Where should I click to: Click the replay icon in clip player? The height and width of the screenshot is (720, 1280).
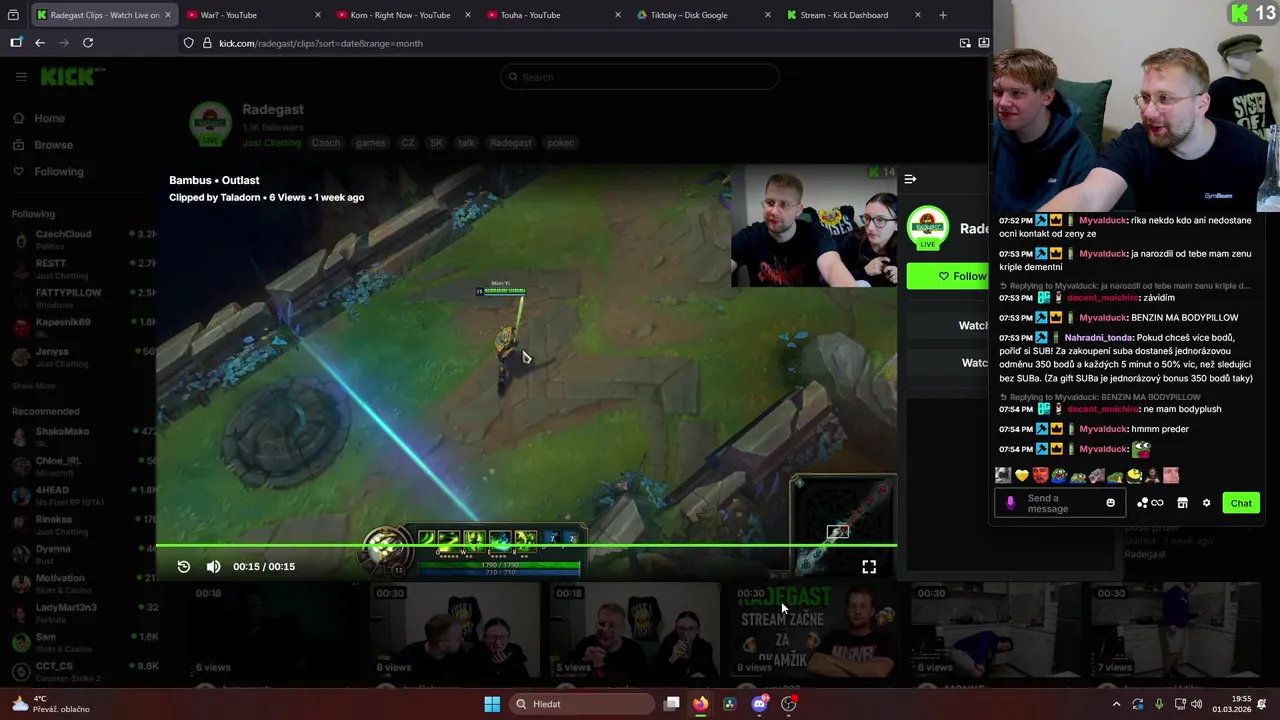(184, 567)
